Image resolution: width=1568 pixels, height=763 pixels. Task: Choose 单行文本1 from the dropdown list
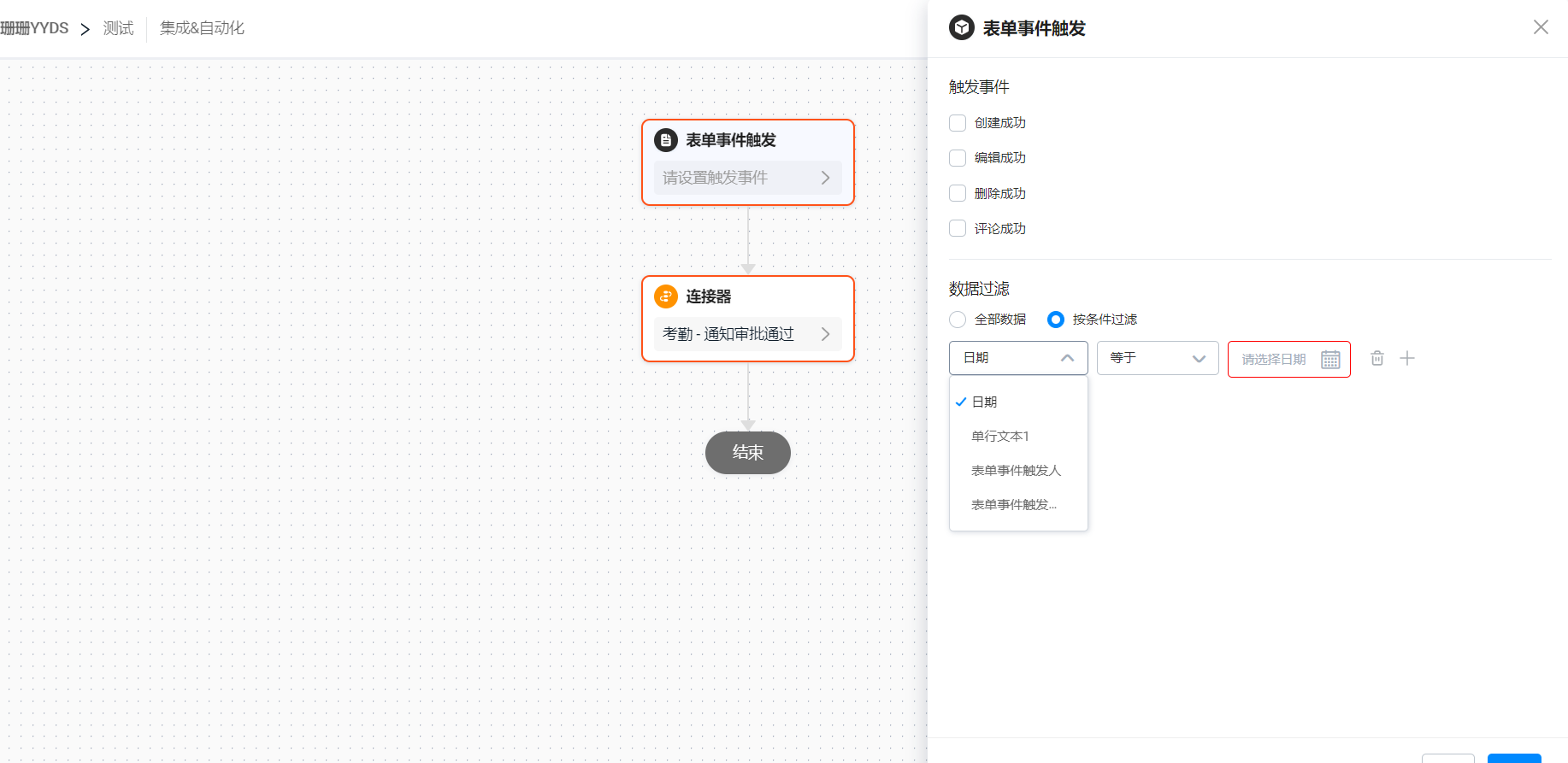point(1018,436)
